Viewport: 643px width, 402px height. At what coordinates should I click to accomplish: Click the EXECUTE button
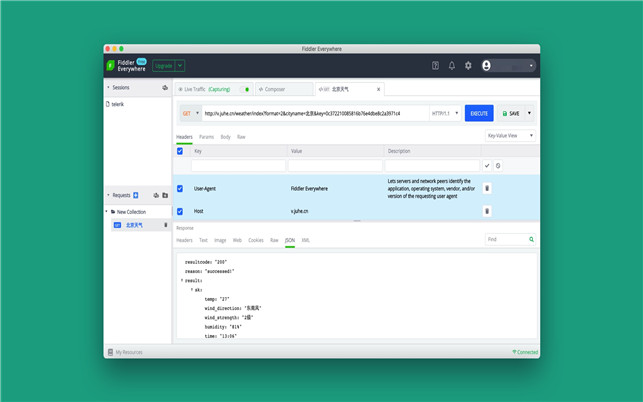click(479, 113)
